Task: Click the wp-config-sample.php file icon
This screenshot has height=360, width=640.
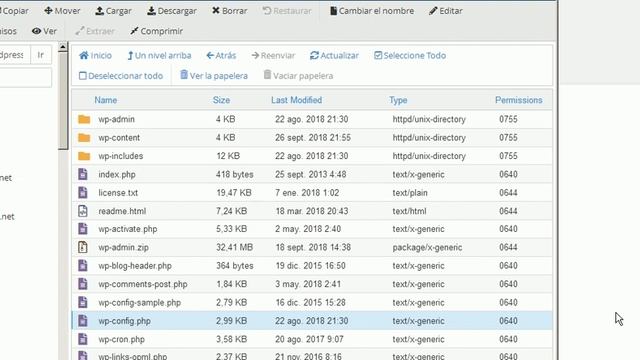Action: coord(83,302)
